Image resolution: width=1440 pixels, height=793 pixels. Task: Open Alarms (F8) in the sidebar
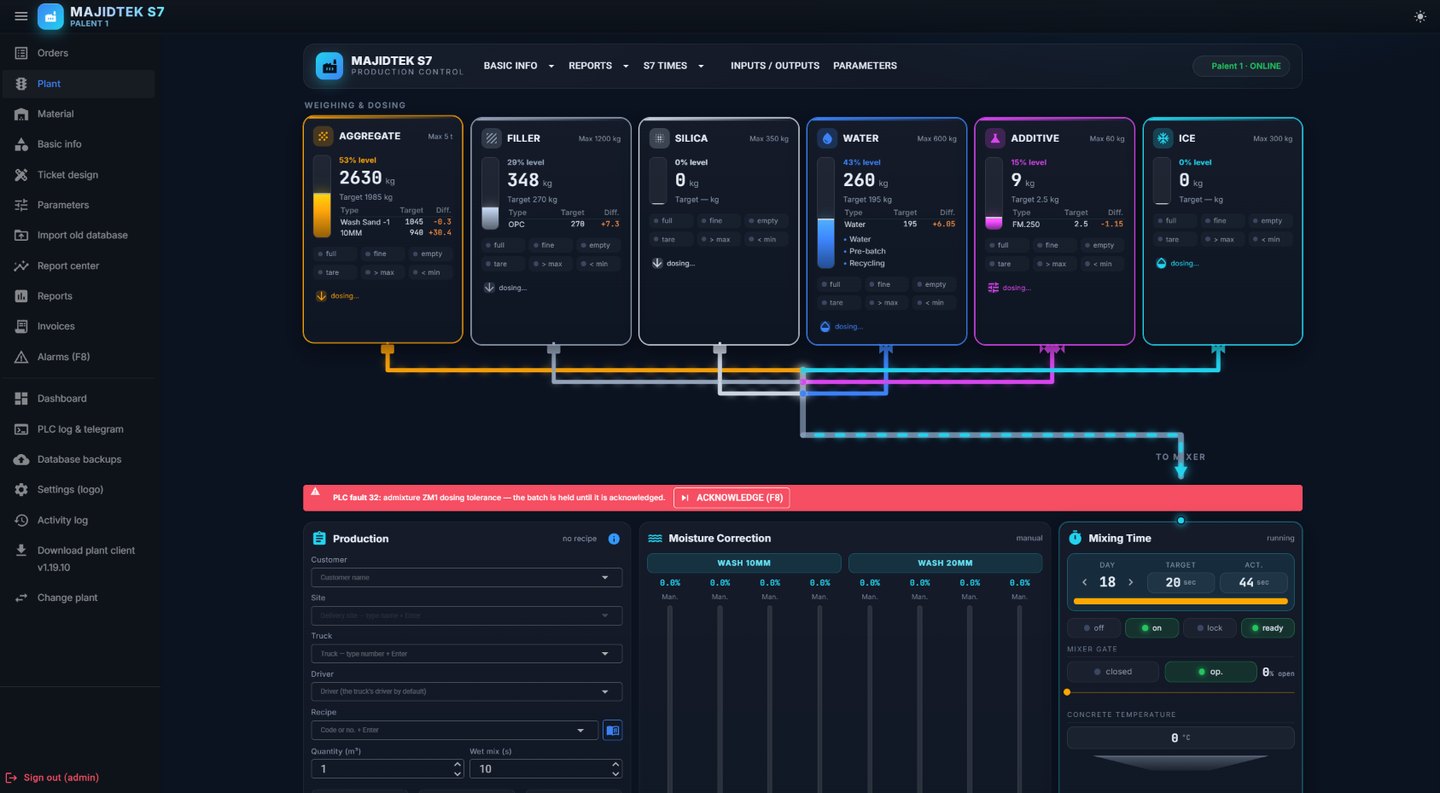(79, 357)
